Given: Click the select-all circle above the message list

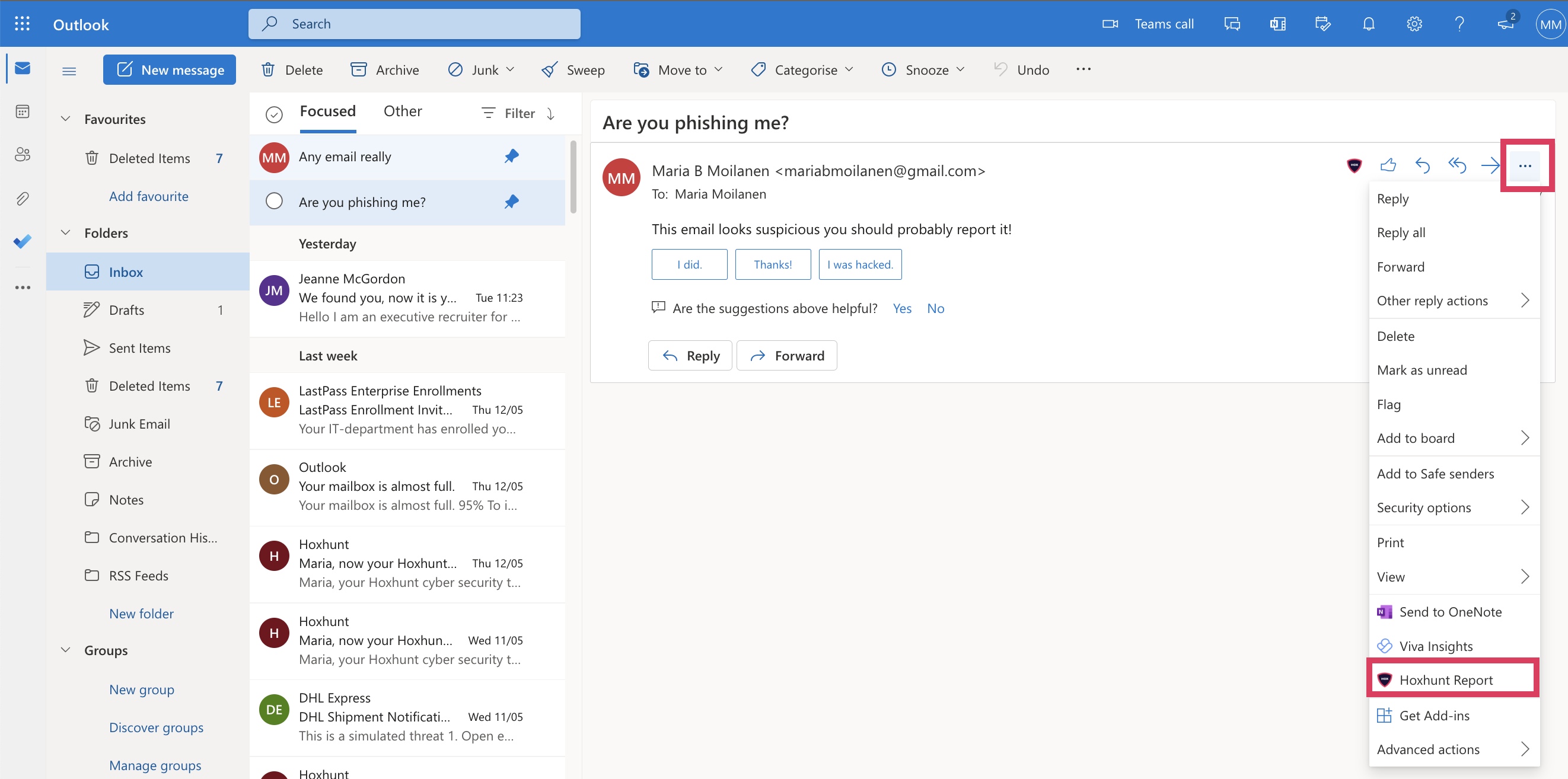Looking at the screenshot, I should pos(275,114).
